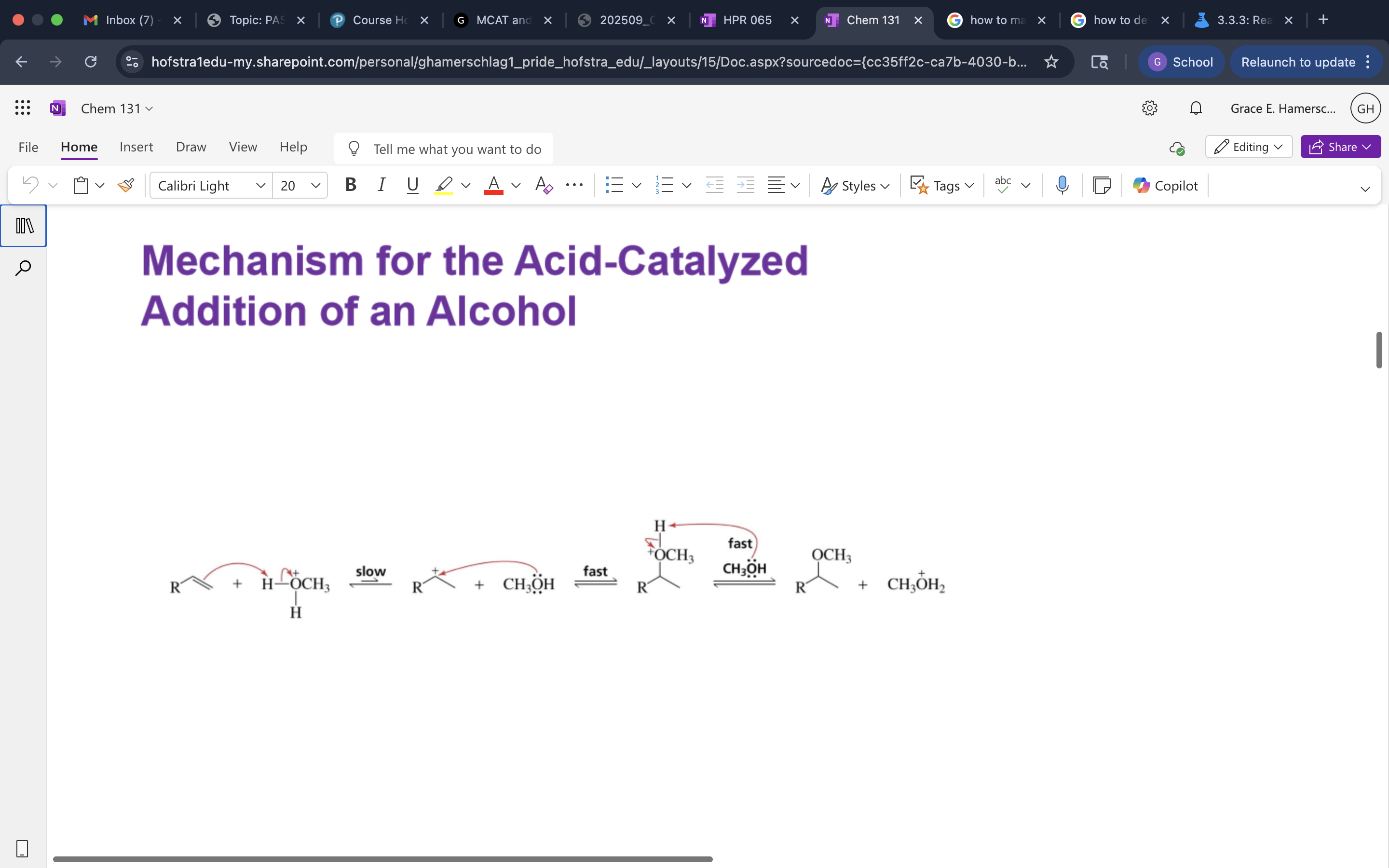
Task: Start Dictate with the microphone icon
Action: pyautogui.click(x=1061, y=185)
